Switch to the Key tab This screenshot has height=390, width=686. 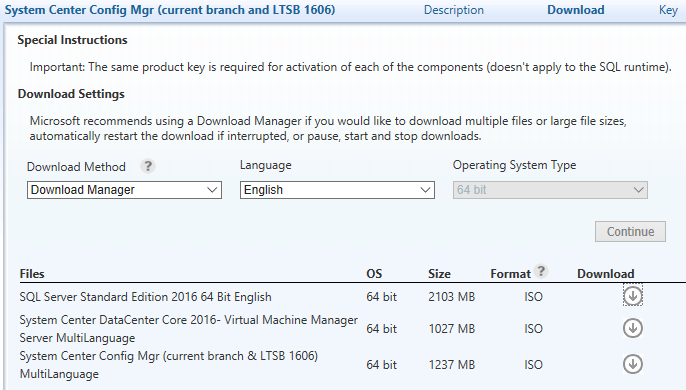coord(668,10)
